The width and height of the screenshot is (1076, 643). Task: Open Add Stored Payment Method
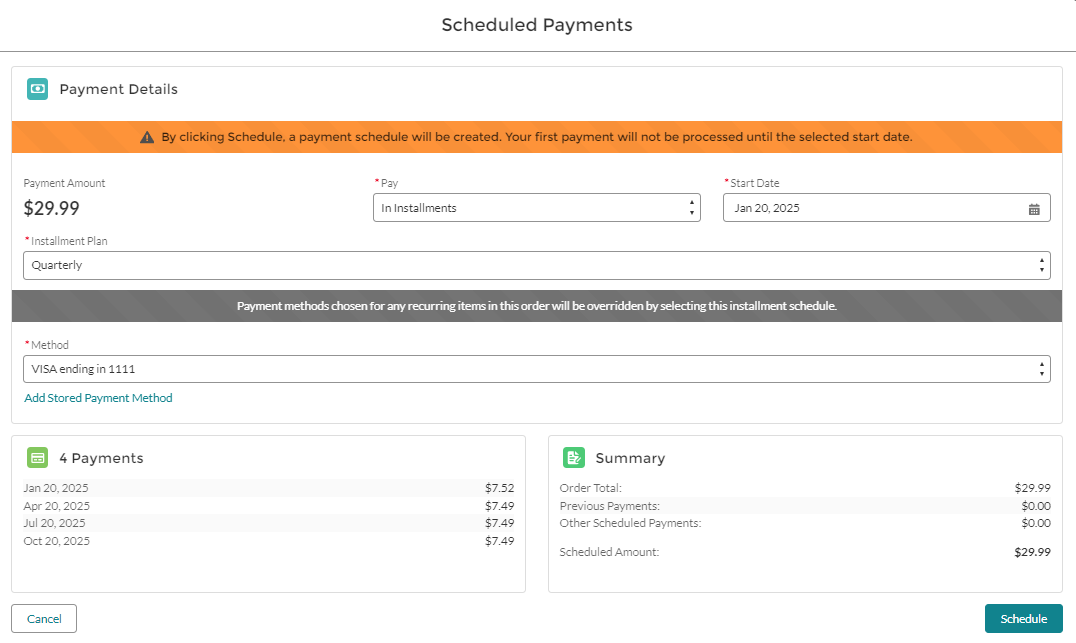pyautogui.click(x=98, y=398)
